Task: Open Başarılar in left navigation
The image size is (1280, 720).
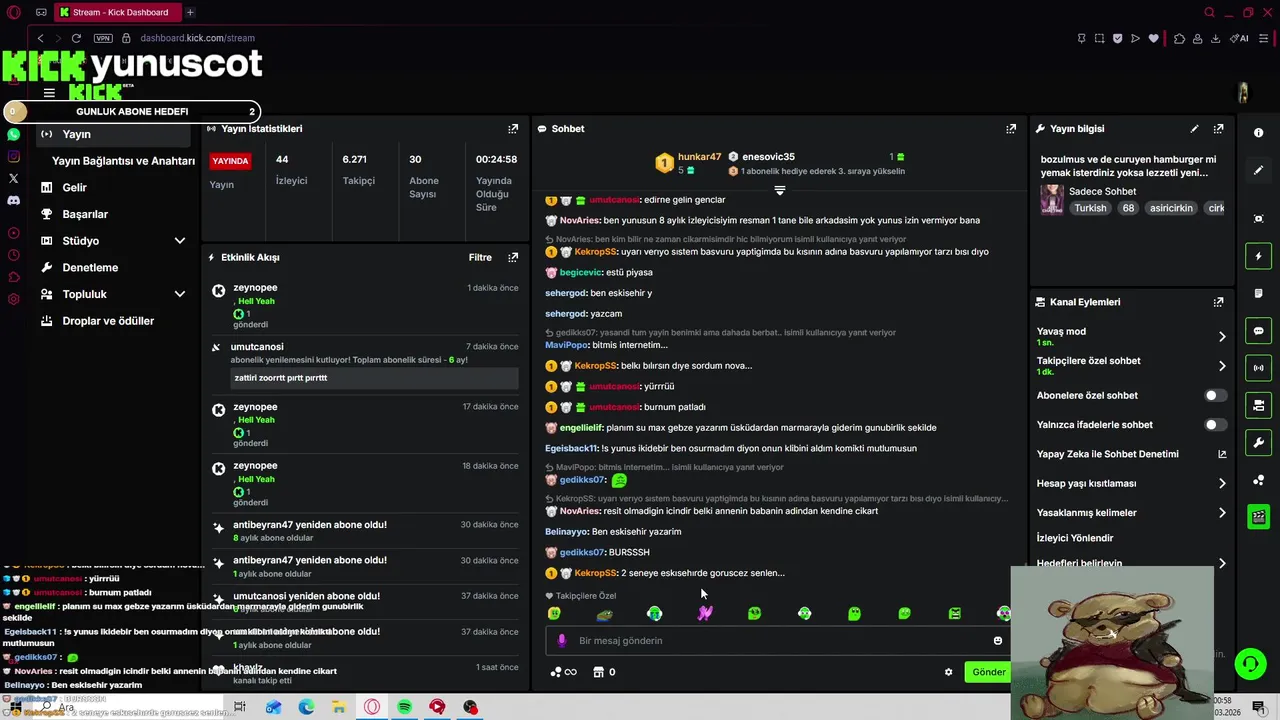Action: click(85, 214)
